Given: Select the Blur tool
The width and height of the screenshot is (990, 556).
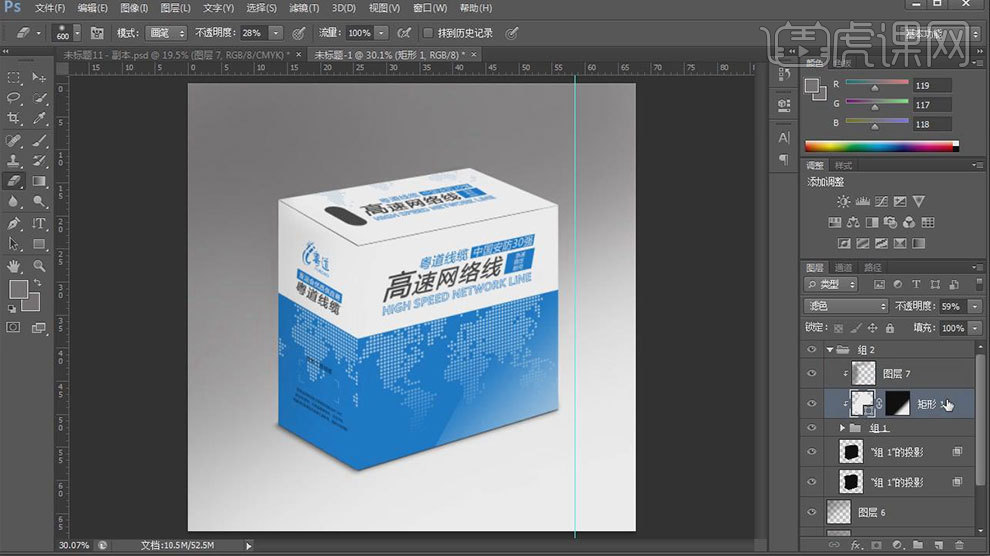Looking at the screenshot, I should coord(13,202).
